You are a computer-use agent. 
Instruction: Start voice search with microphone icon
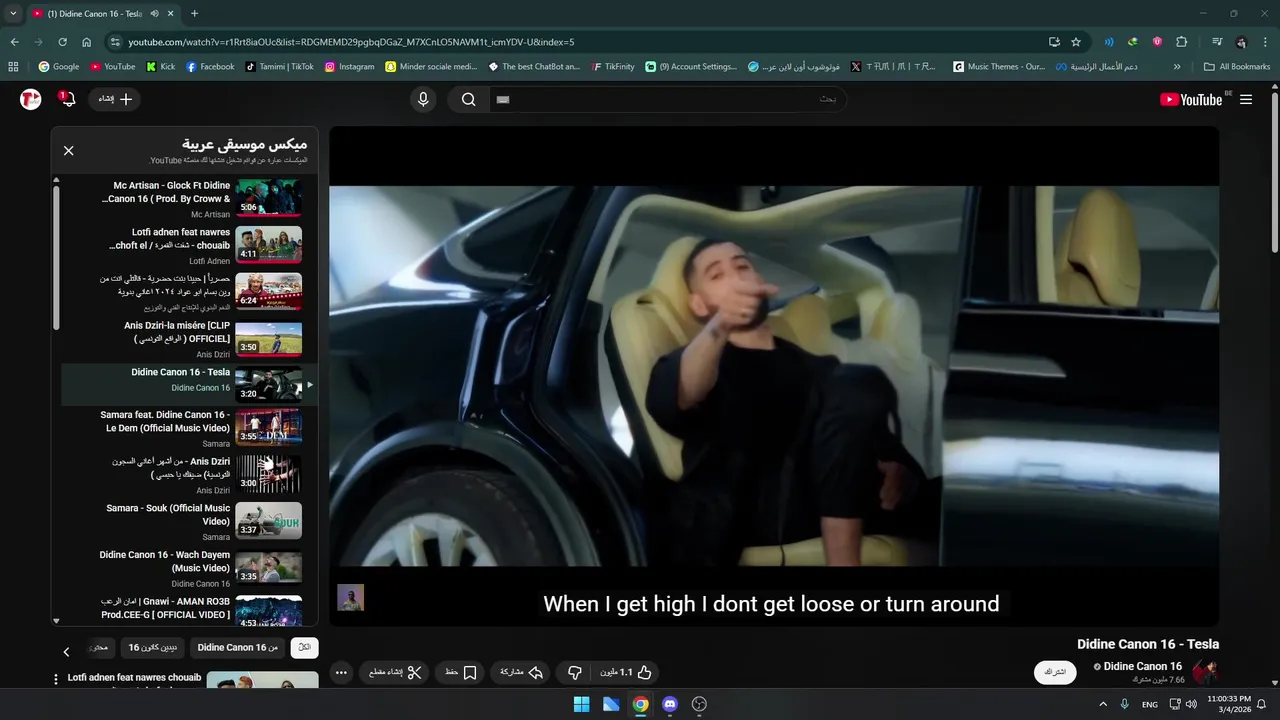tap(423, 99)
